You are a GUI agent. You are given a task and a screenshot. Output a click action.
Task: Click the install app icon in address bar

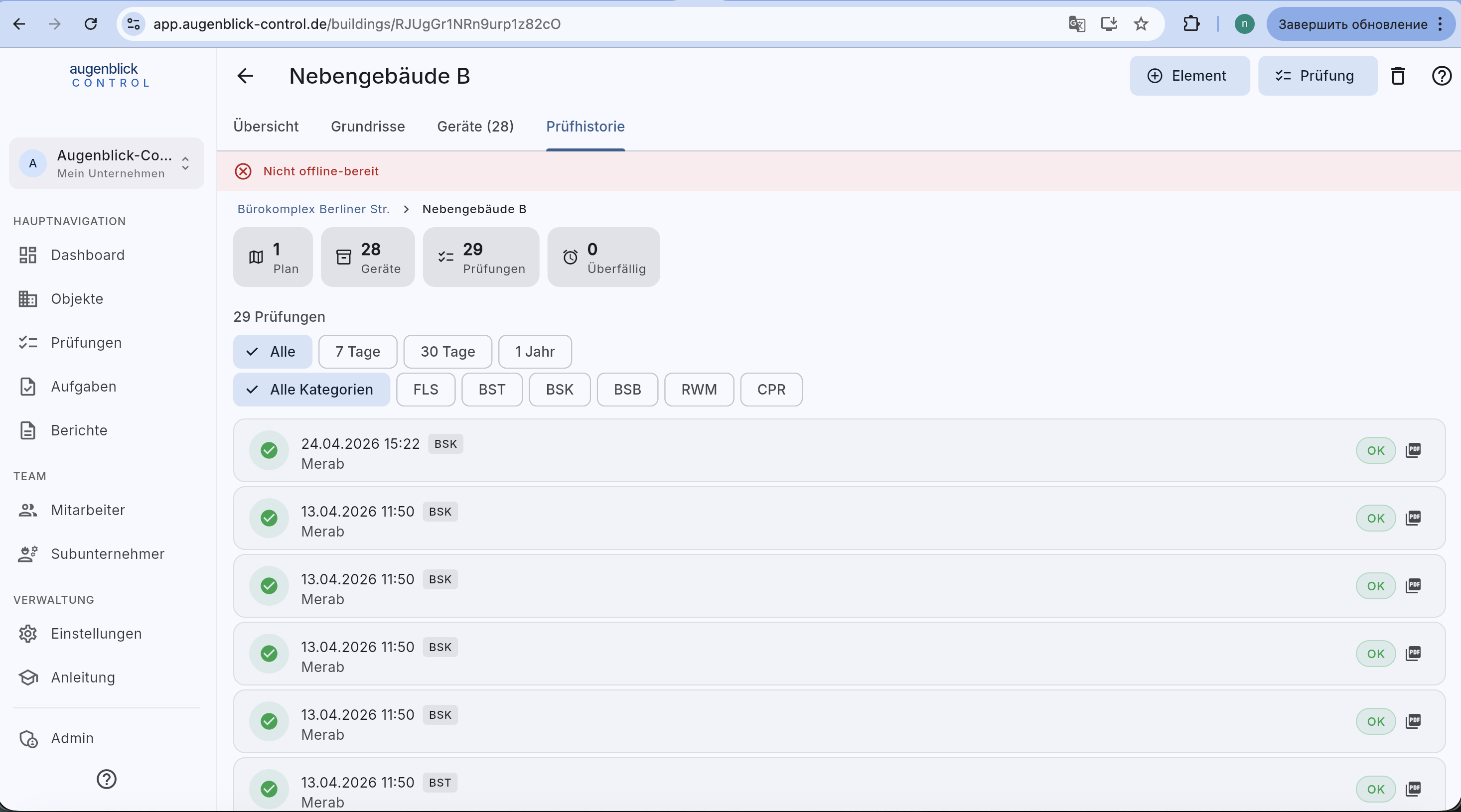click(1109, 24)
